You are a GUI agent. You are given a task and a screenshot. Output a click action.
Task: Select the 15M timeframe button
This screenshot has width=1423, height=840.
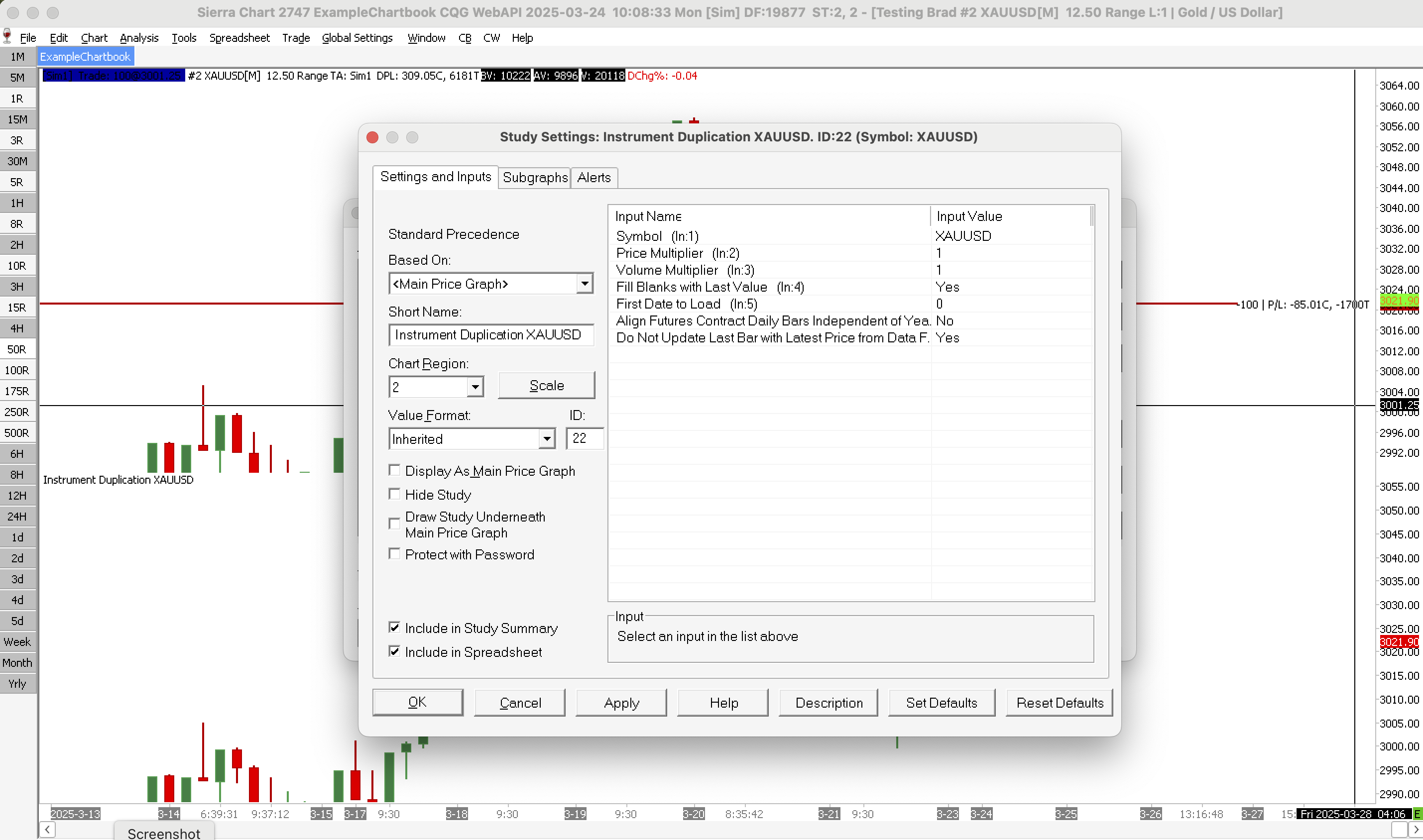pyautogui.click(x=17, y=119)
